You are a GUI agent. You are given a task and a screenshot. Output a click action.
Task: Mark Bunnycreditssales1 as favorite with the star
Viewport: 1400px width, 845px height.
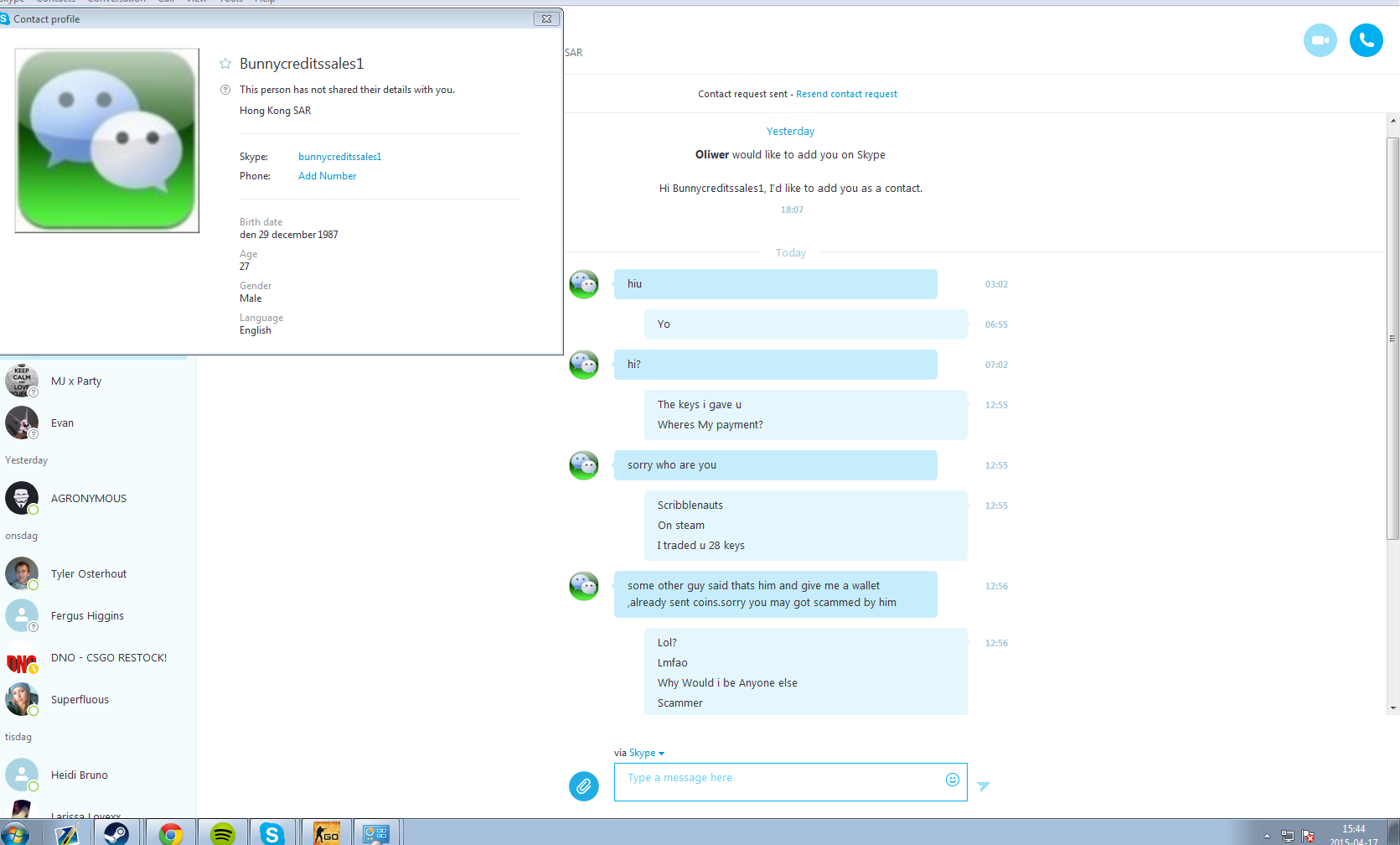coord(225,64)
